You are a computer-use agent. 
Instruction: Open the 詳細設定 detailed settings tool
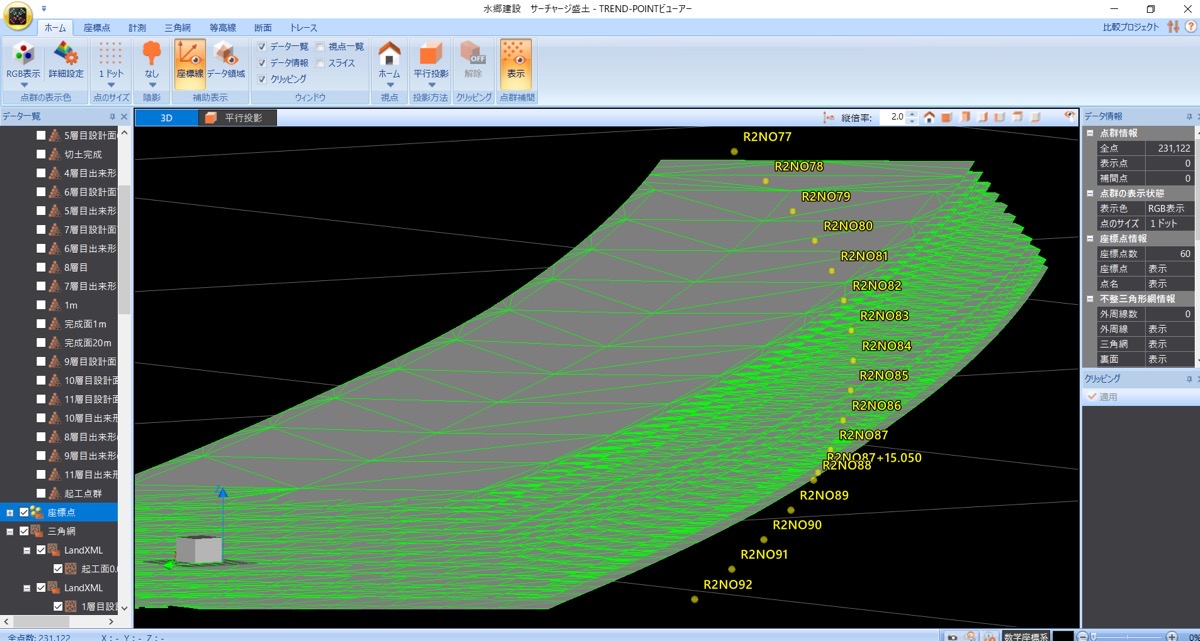[66, 62]
